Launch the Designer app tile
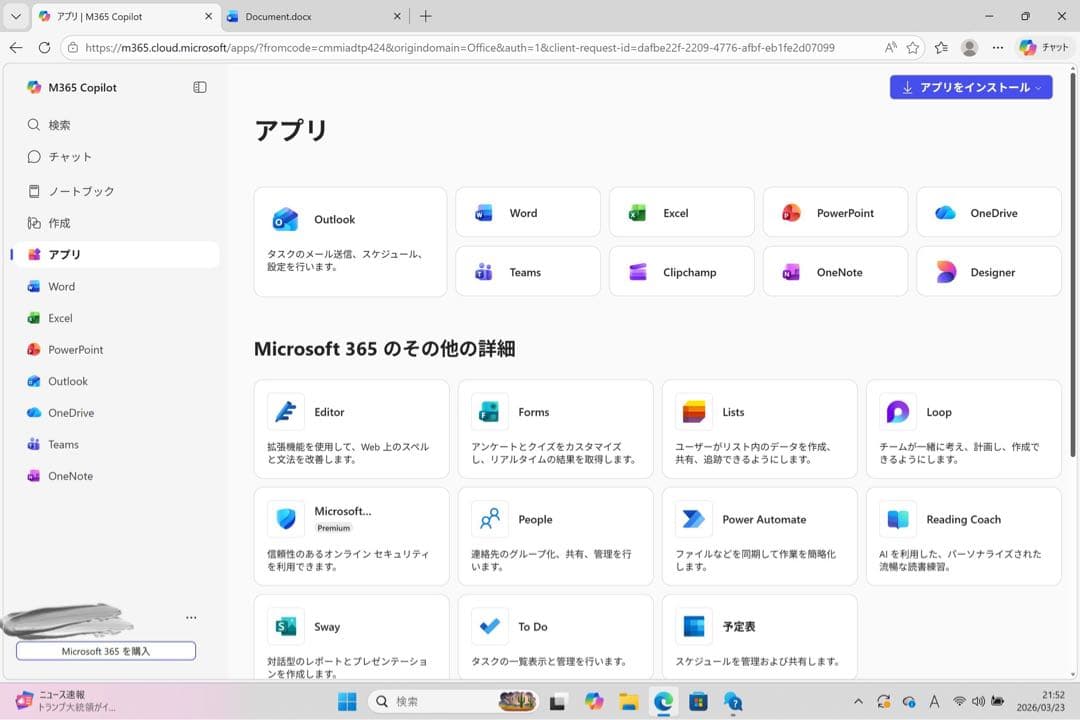 click(988, 271)
